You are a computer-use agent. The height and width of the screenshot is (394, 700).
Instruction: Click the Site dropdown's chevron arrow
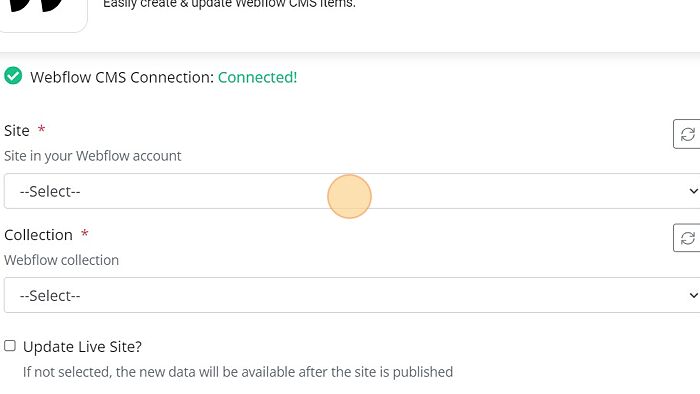click(x=693, y=191)
